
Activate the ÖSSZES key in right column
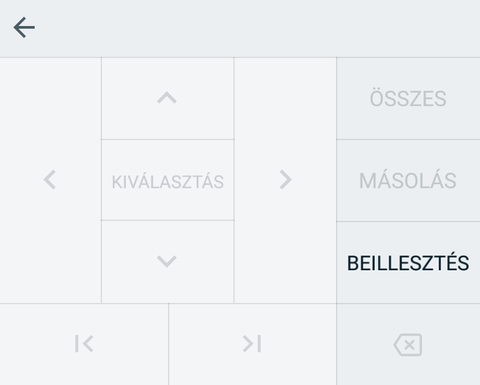[x=408, y=98]
